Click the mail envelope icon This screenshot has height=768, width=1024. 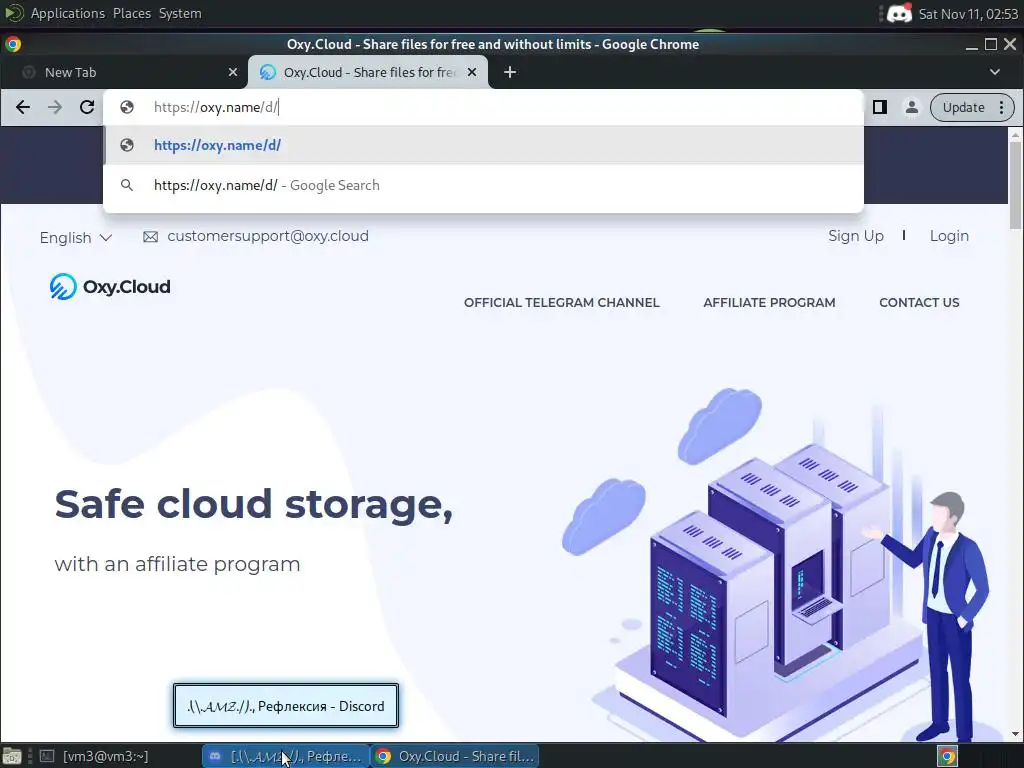(x=150, y=236)
